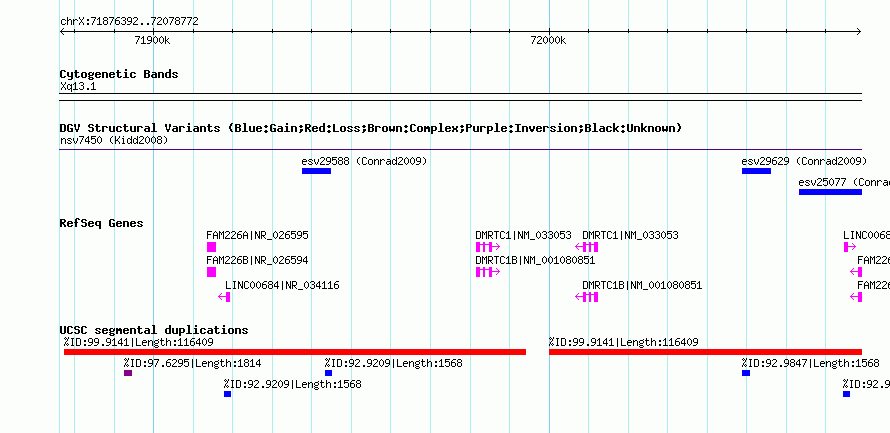Select the purple nsv7450 inversion line
890x433 pixels.
[x=460, y=150]
